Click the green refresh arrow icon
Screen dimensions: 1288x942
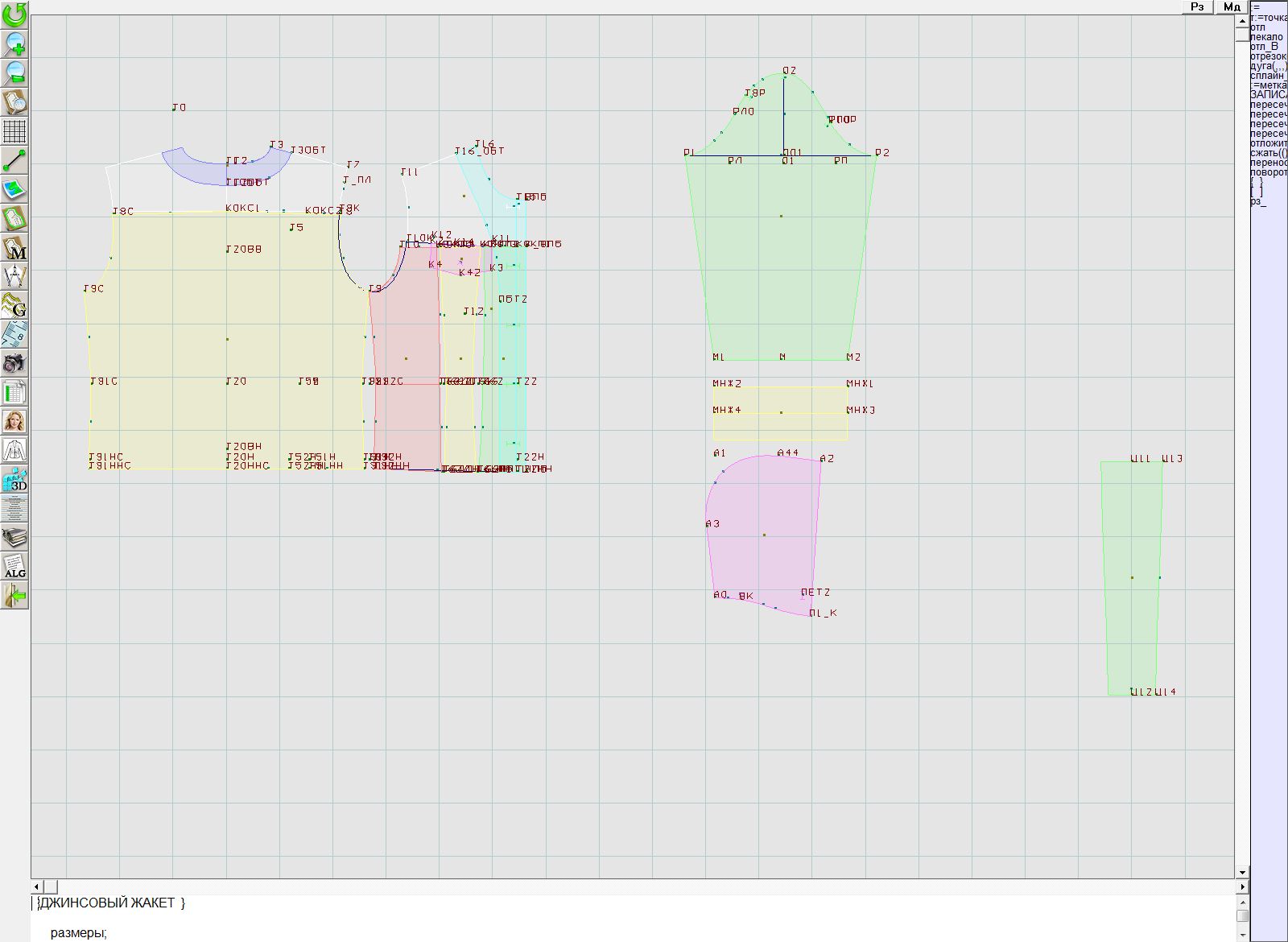click(x=14, y=14)
